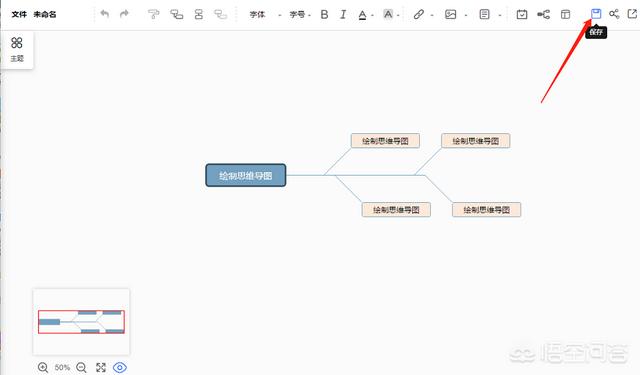Viewport: 640px width, 375px height.
Task: Select the blue central 绘制思维导图 node
Action: 246,175
